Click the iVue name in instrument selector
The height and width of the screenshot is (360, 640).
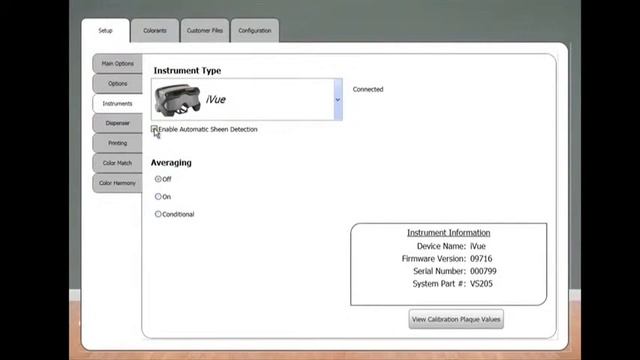pyautogui.click(x=216, y=100)
